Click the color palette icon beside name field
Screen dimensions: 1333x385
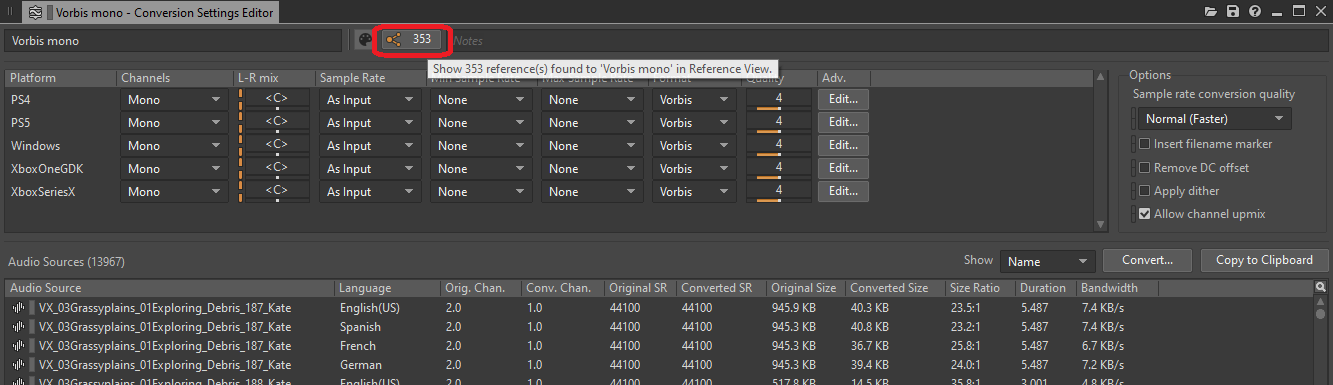pos(365,40)
